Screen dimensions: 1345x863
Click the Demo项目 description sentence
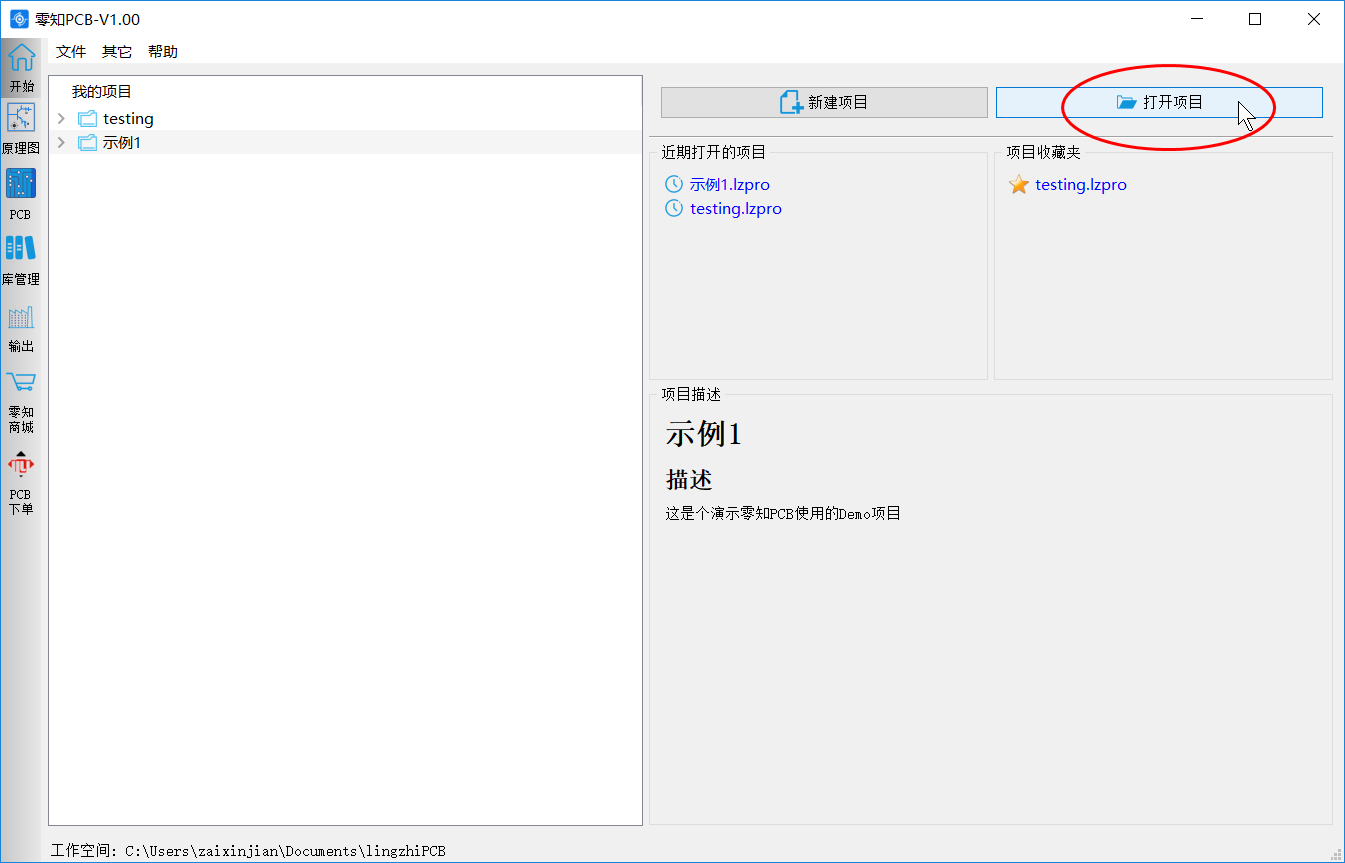[x=783, y=514]
